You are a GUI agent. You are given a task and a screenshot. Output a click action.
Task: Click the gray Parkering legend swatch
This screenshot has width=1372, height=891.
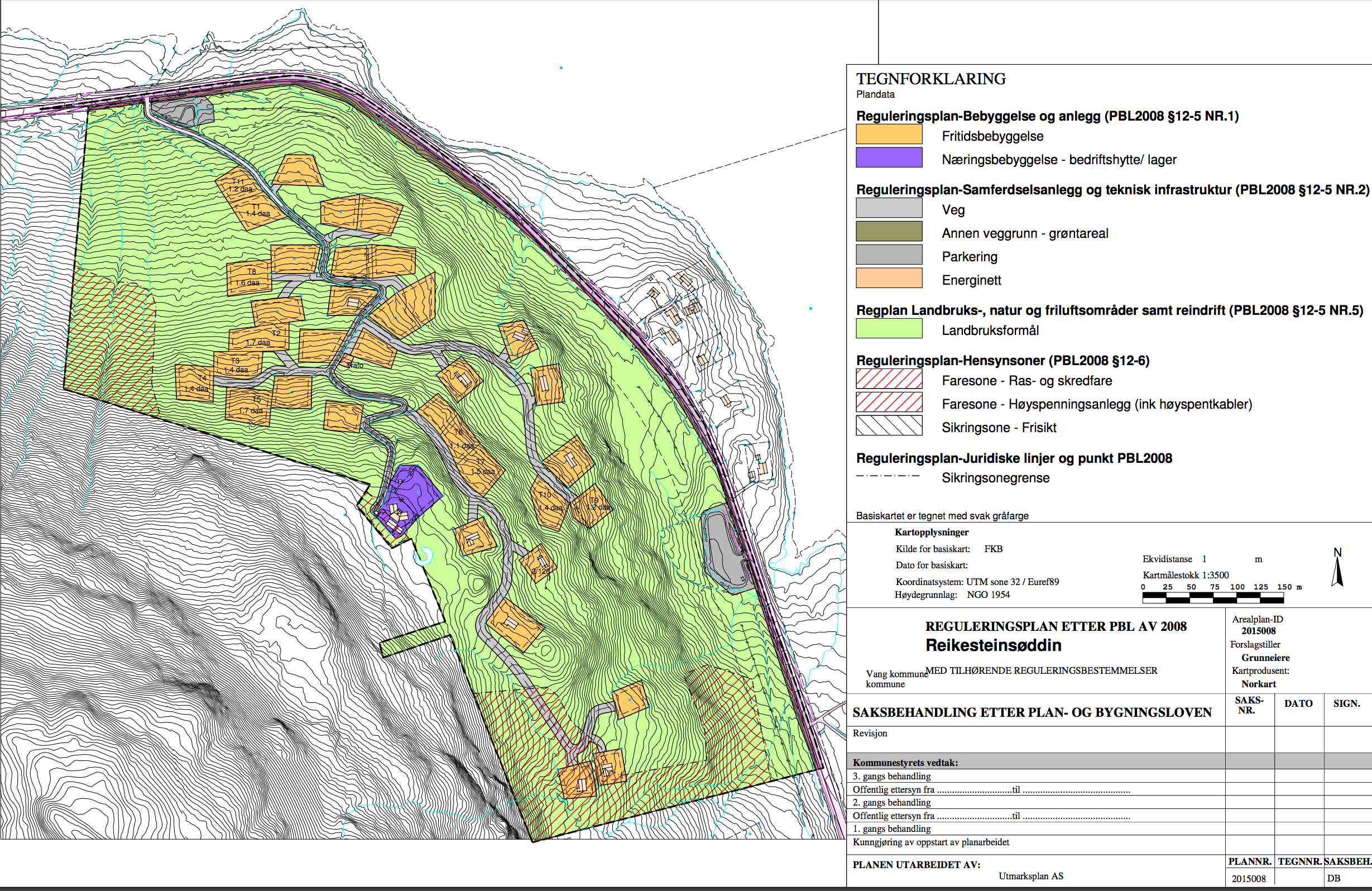pyautogui.click(x=889, y=255)
